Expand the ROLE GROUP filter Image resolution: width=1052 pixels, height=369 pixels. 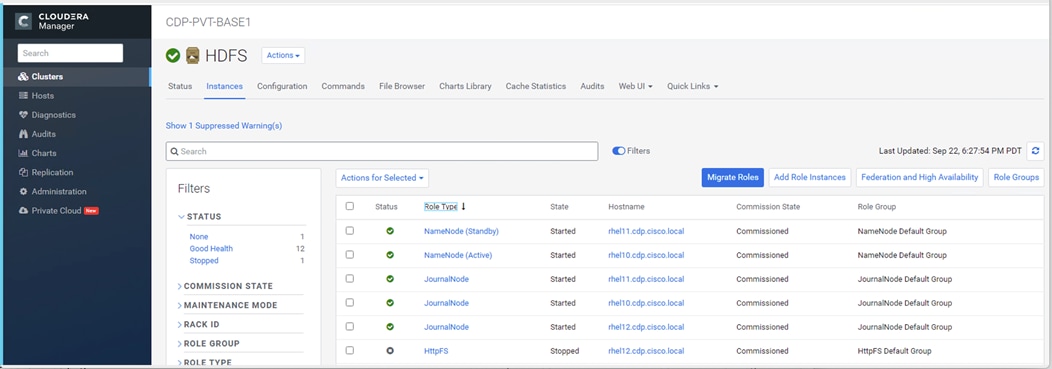click(x=209, y=344)
